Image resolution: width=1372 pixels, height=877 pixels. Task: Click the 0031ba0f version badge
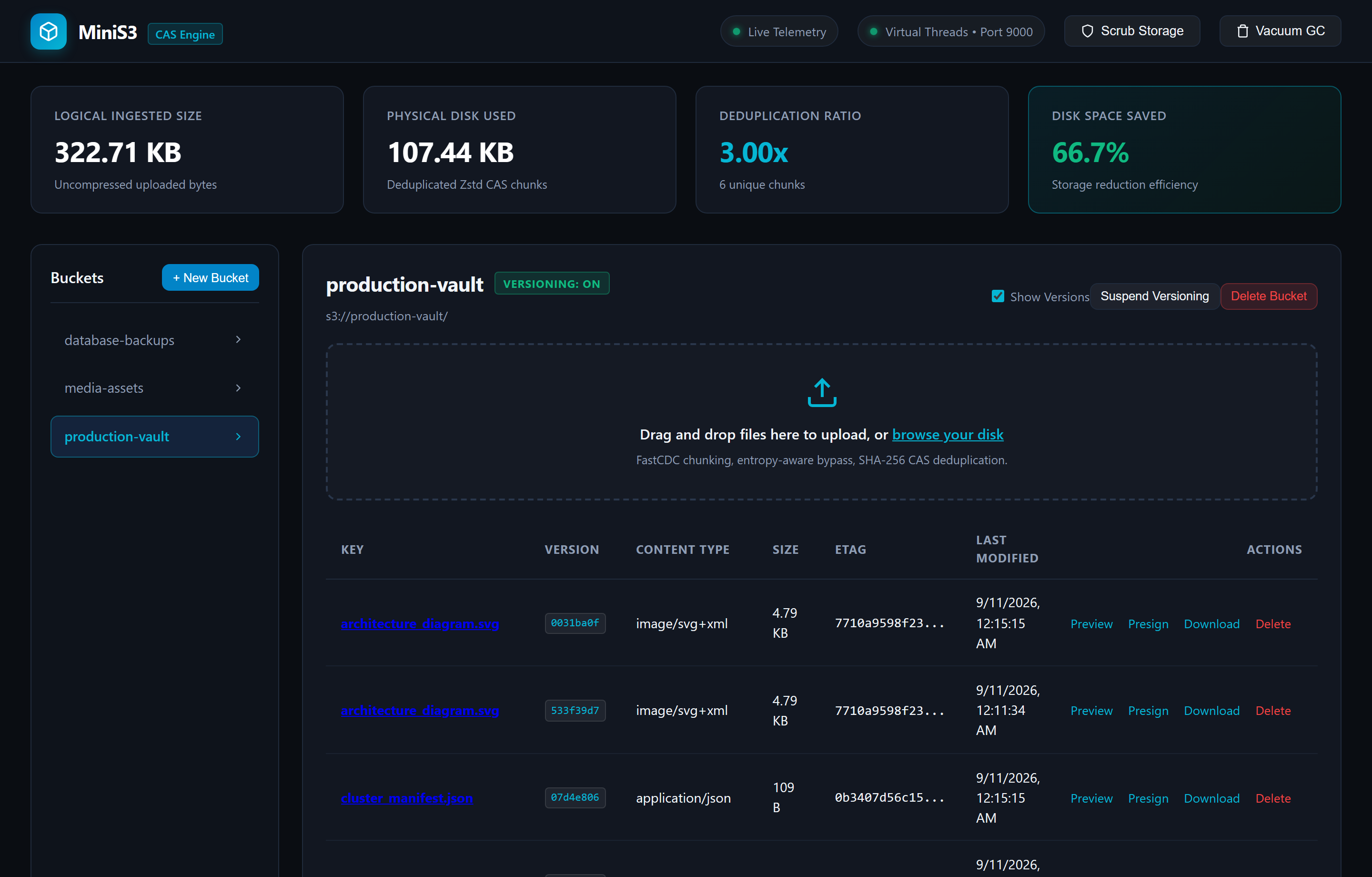[x=575, y=622]
